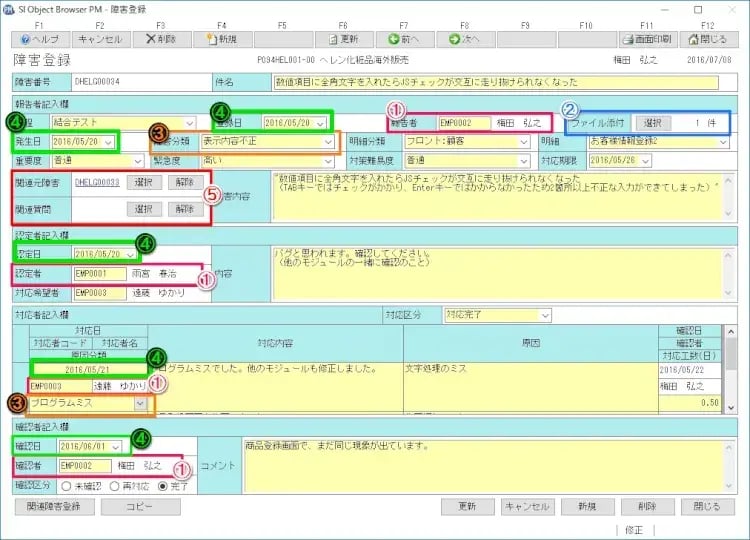Select the 再対応 radio button
750x540 pixels.
(x=114, y=485)
